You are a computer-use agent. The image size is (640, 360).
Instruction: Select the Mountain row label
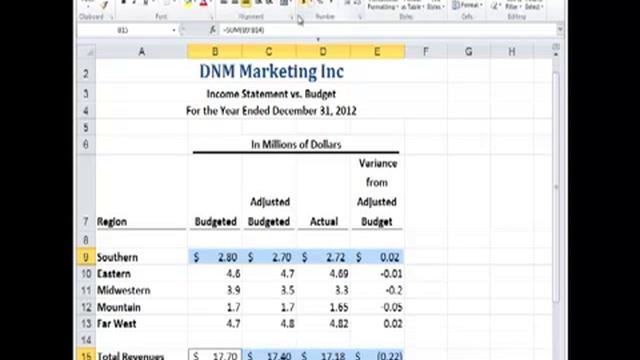[x=119, y=307]
